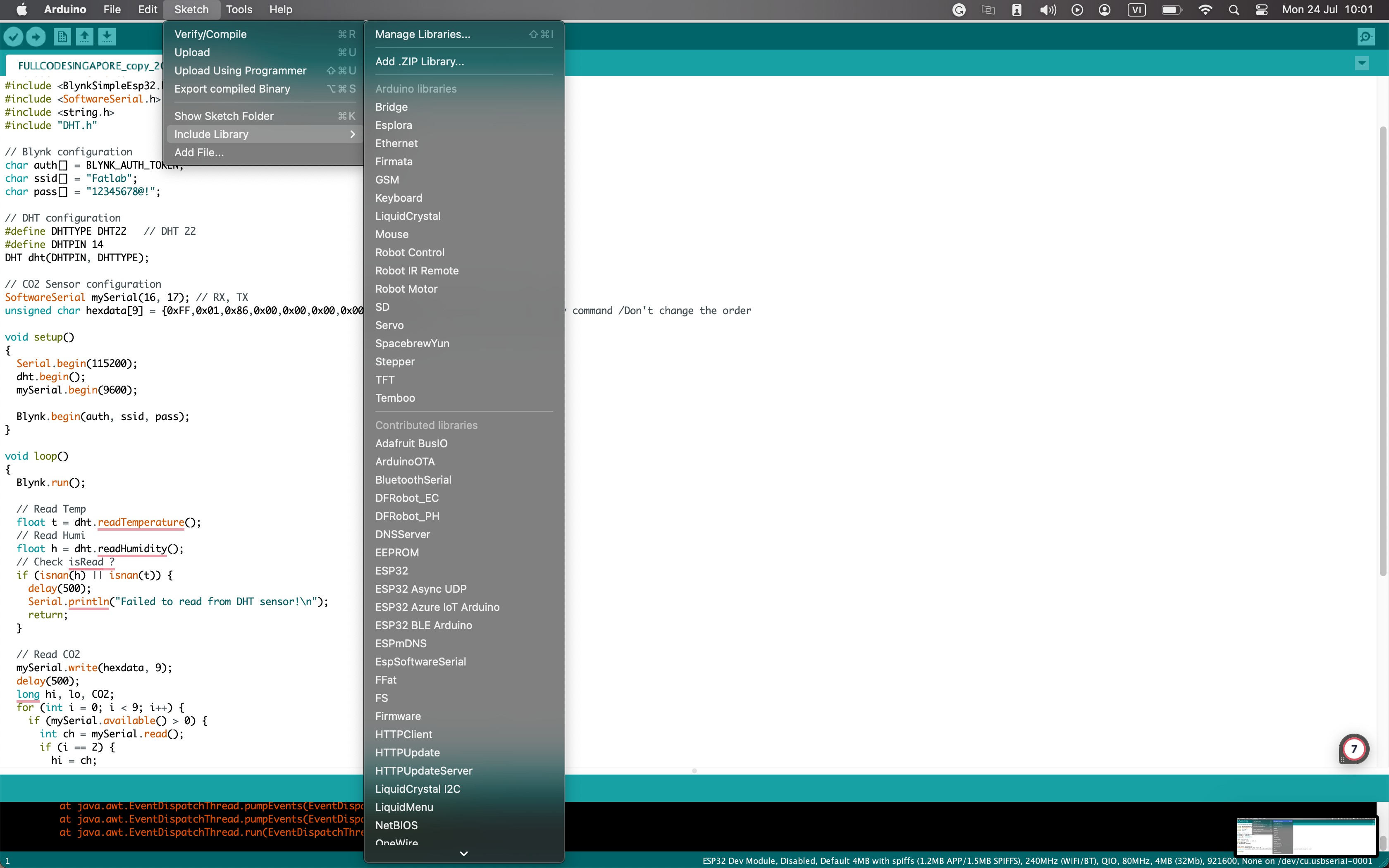The width and height of the screenshot is (1389, 868).
Task: Click the Verify checkmark toolbar icon
Action: pos(14,37)
